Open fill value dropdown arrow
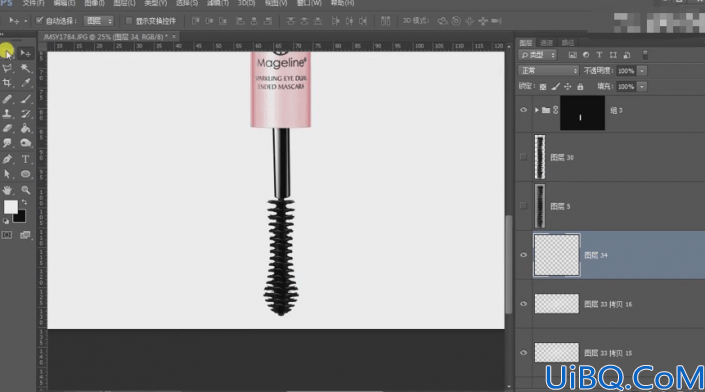 coord(642,87)
